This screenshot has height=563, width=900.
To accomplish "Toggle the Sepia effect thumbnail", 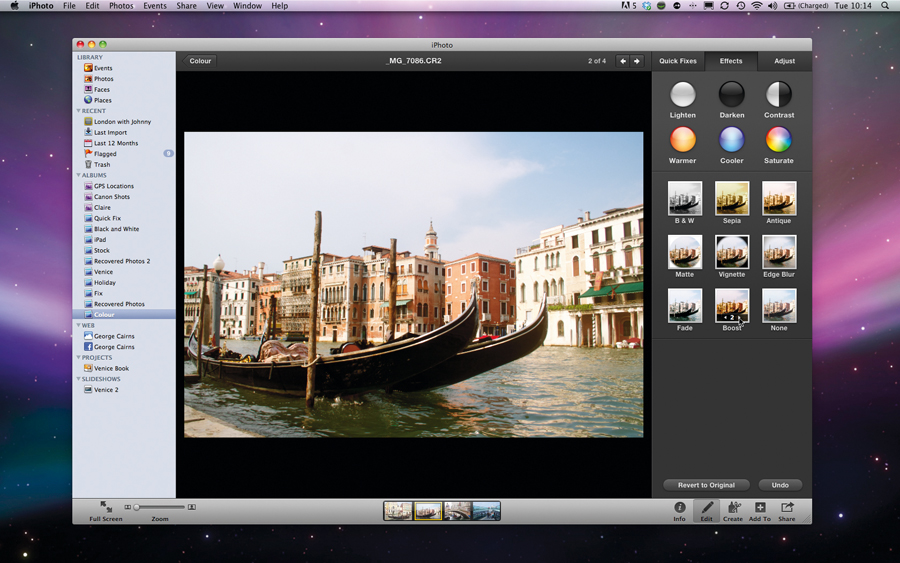I will 732,199.
